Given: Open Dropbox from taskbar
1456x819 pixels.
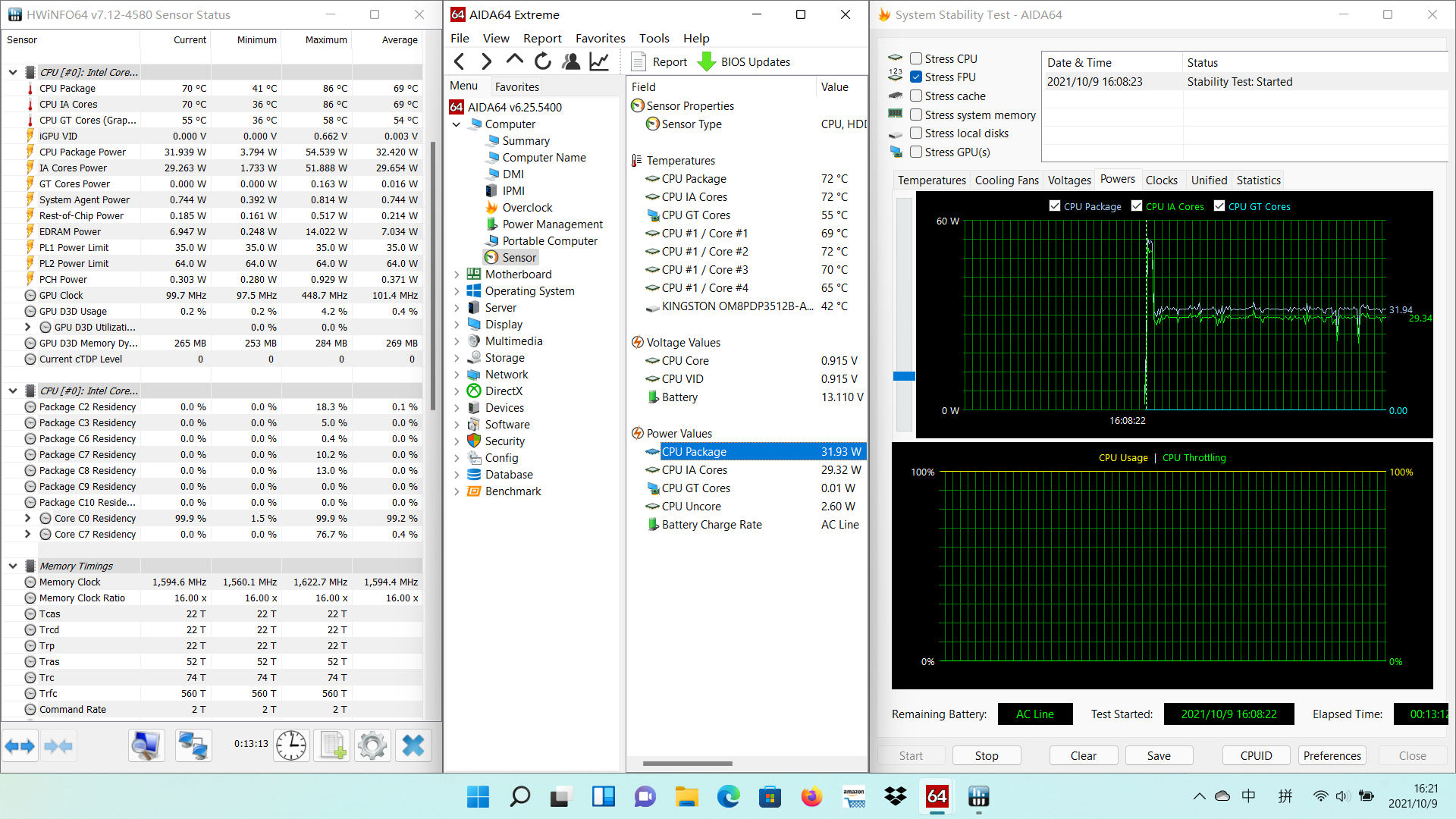Looking at the screenshot, I should [x=896, y=797].
